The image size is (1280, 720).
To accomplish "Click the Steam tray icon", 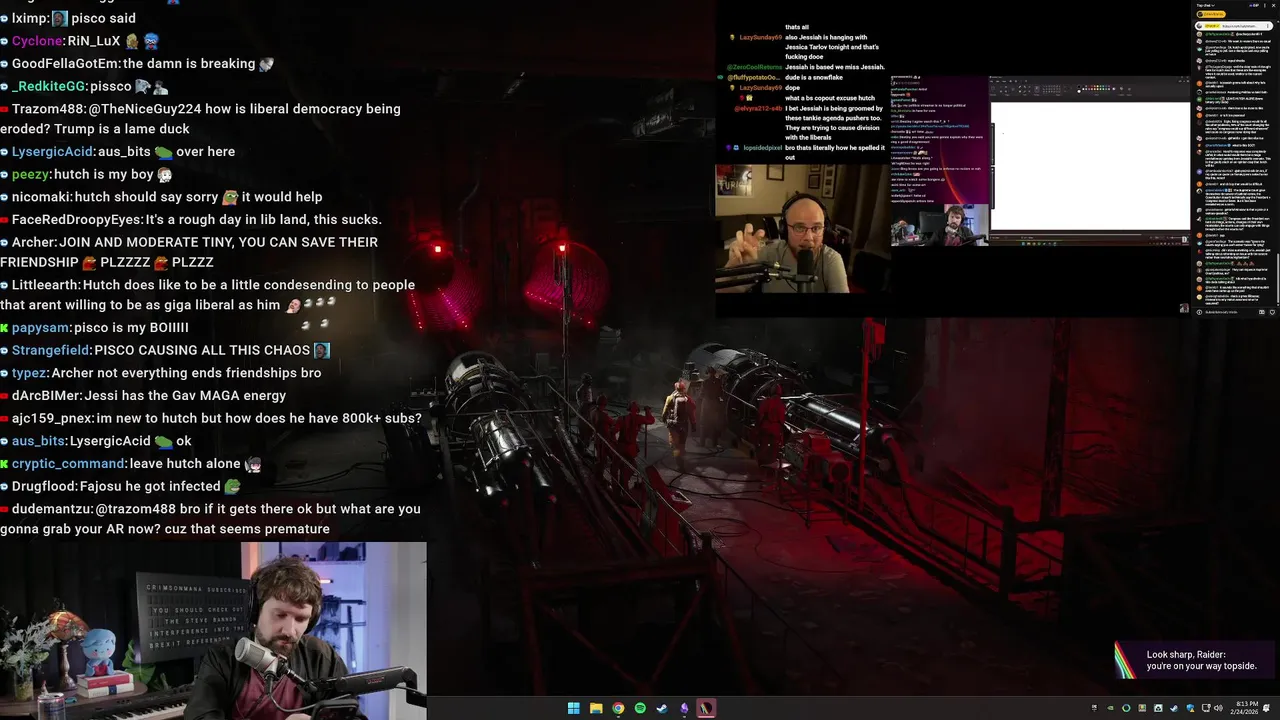I will [x=1174, y=708].
